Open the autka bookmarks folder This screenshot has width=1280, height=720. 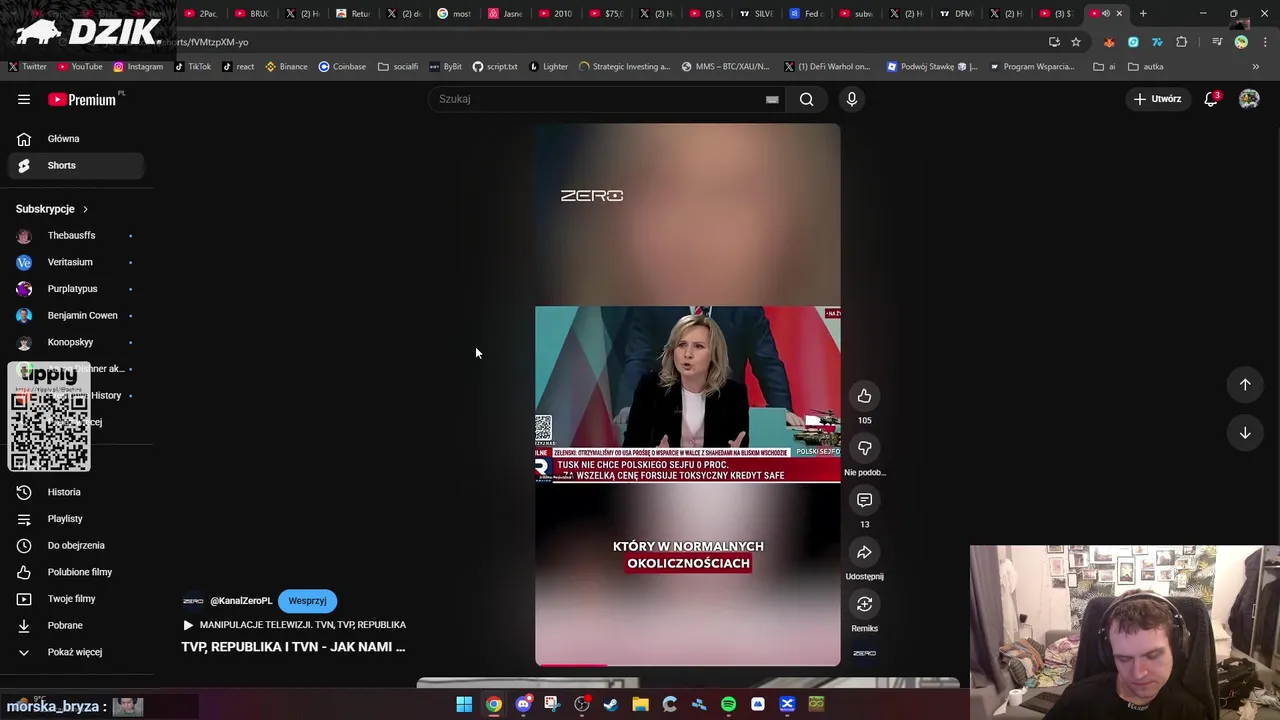[x=1146, y=67]
